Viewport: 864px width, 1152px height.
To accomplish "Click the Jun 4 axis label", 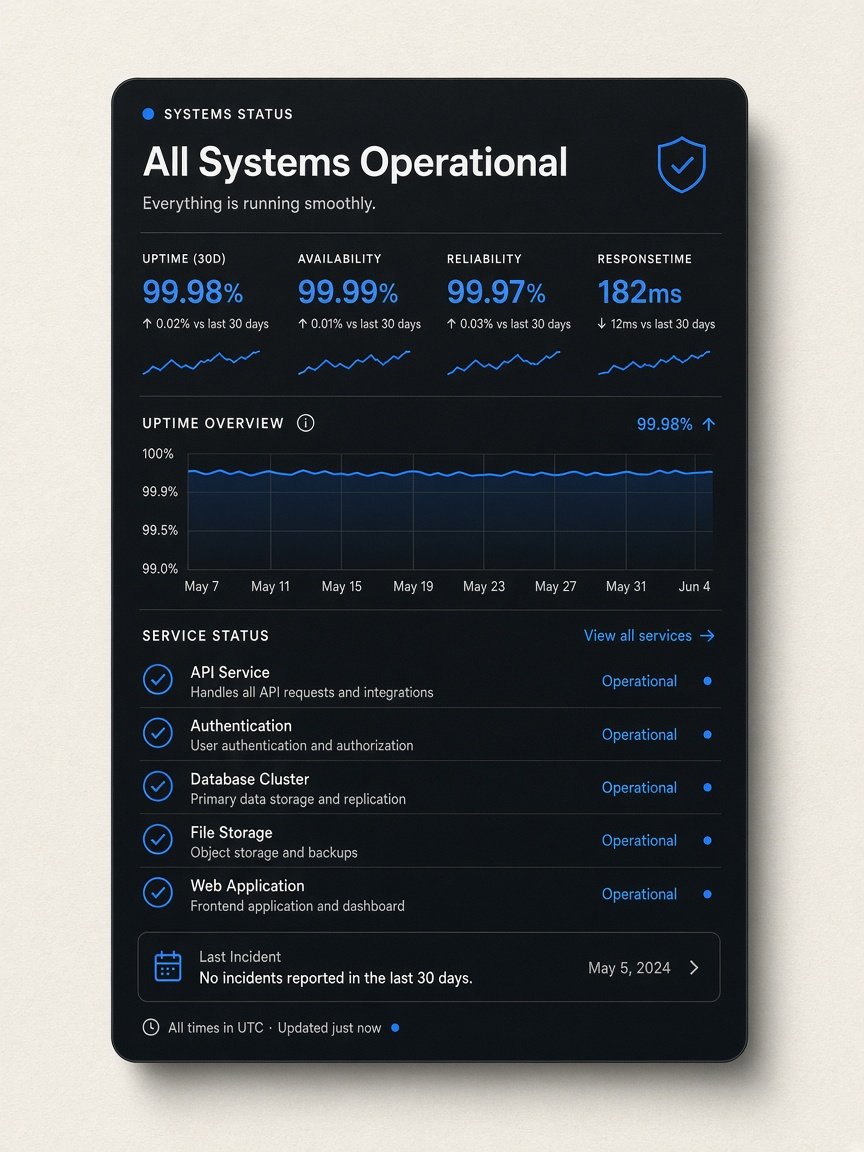I will (694, 586).
